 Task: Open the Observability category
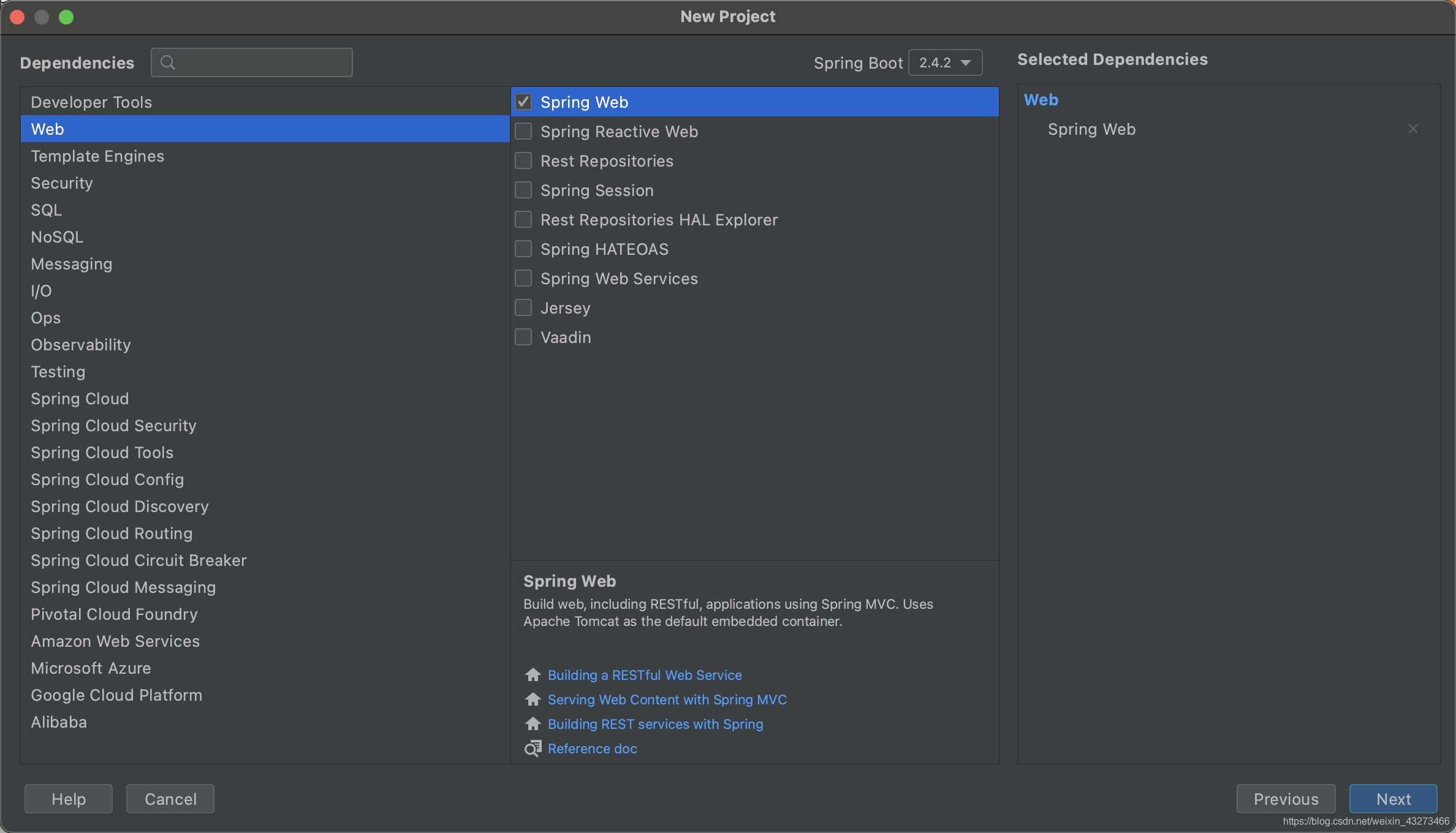point(265,344)
